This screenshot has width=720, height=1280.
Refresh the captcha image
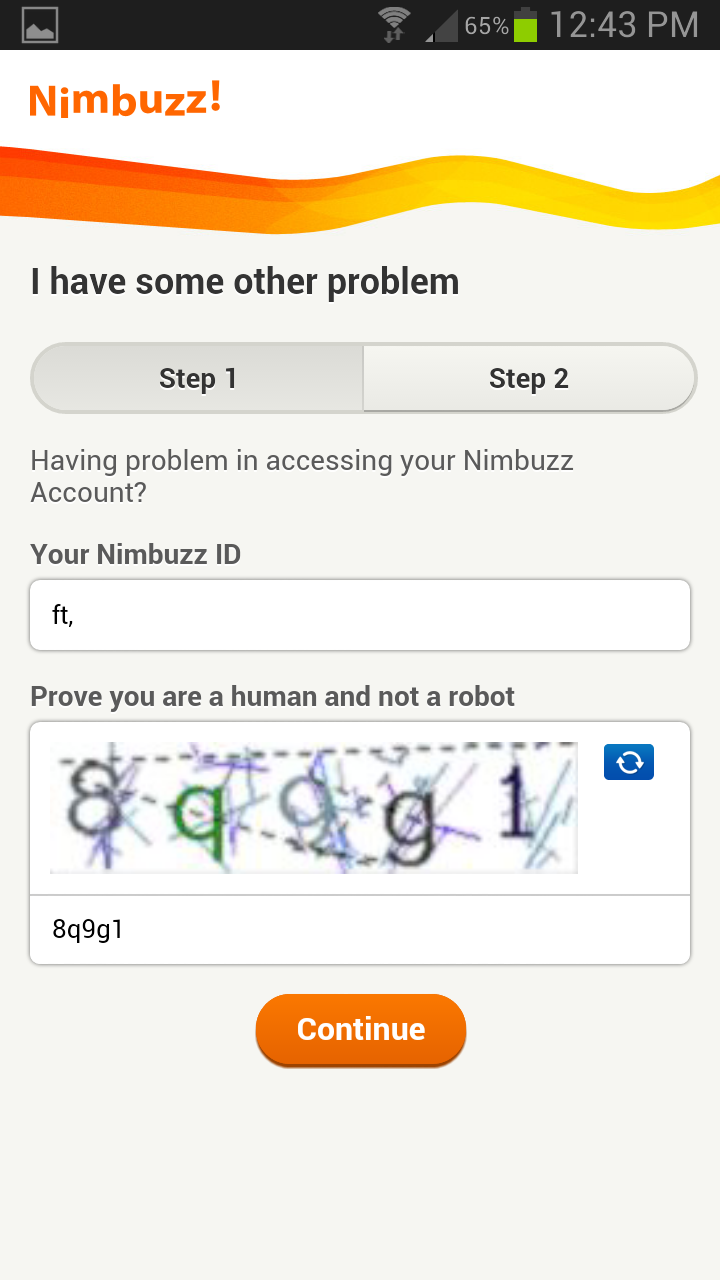coord(629,762)
